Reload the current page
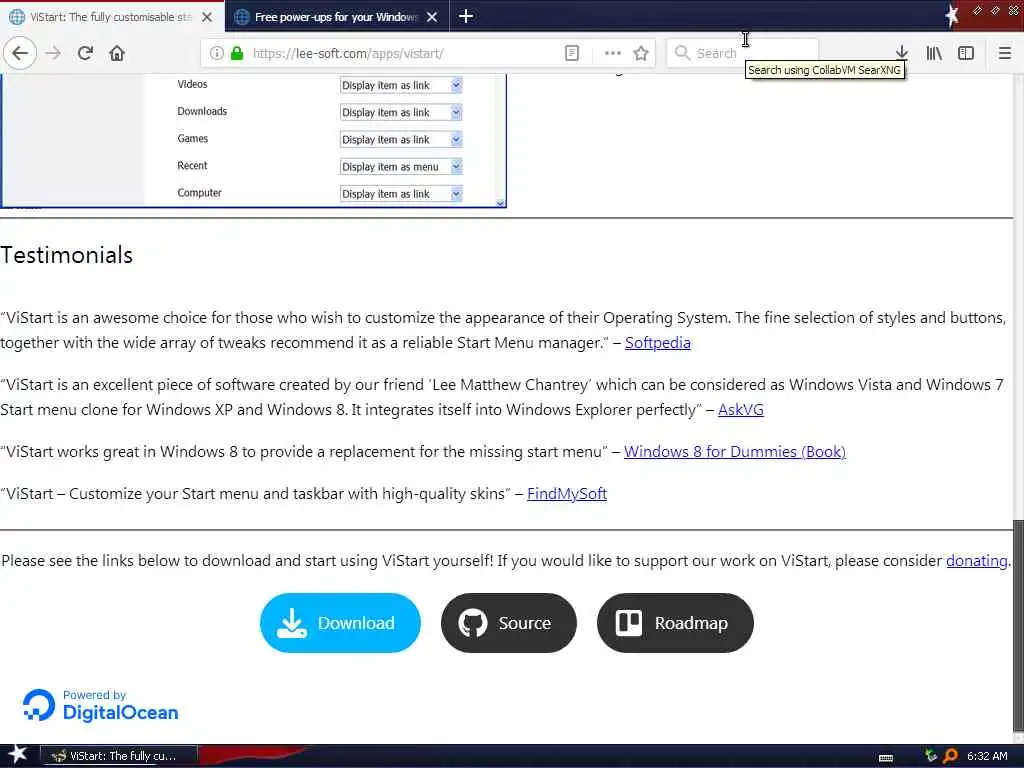Image resolution: width=1024 pixels, height=768 pixels. (x=85, y=53)
